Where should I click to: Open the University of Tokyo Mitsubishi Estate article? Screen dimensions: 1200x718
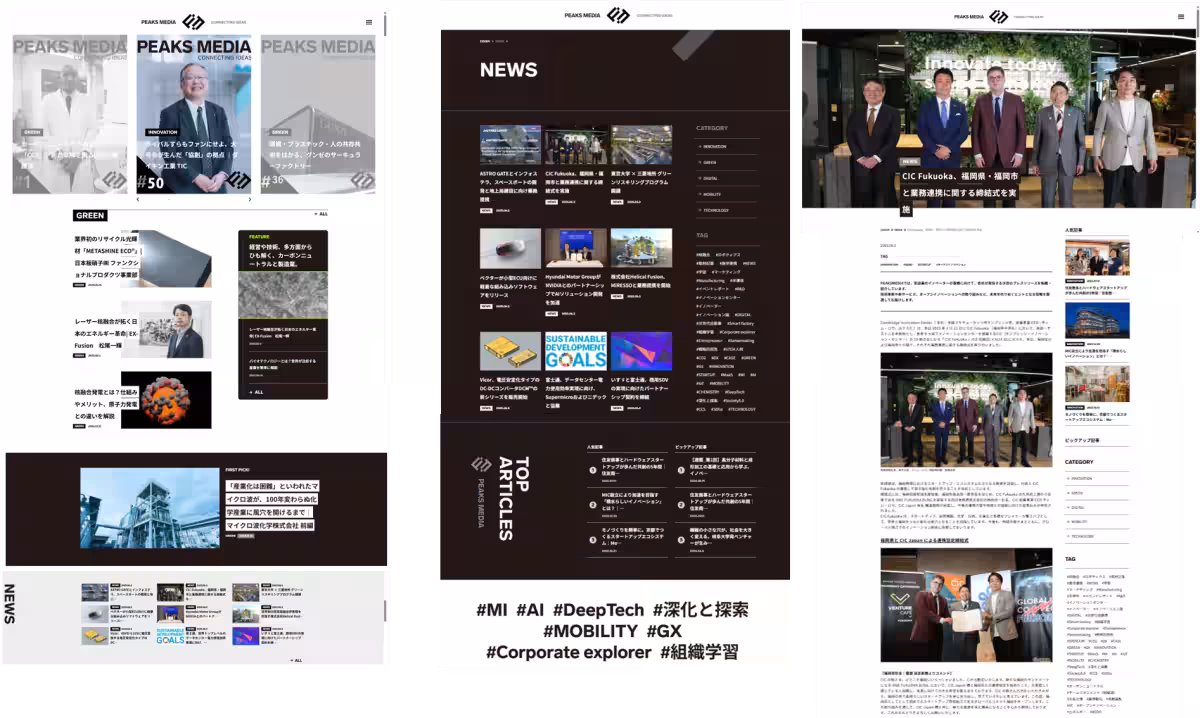click(x=641, y=167)
